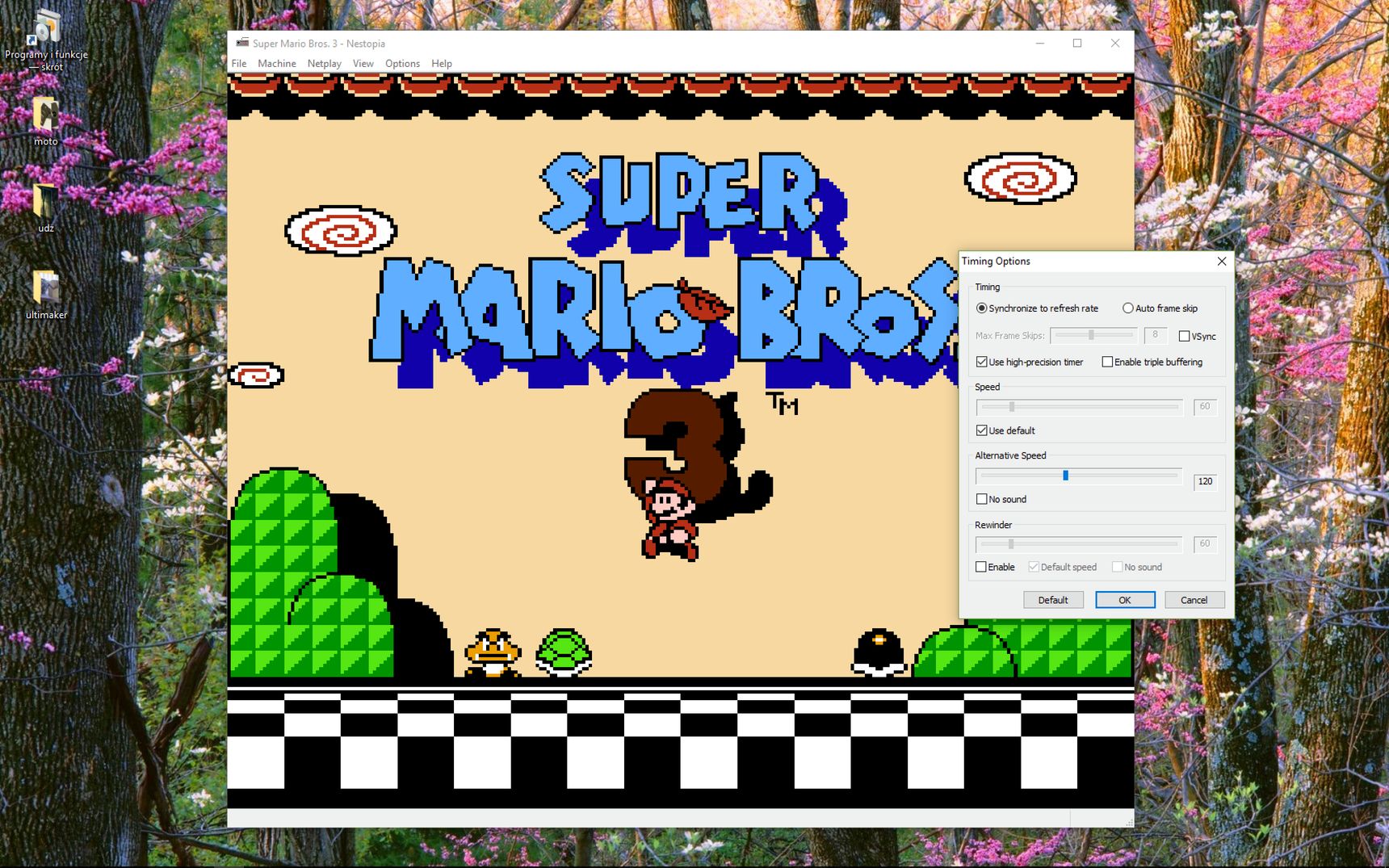Click the Alternative Speed value field 120
Image resolution: width=1389 pixels, height=868 pixels.
1205,481
